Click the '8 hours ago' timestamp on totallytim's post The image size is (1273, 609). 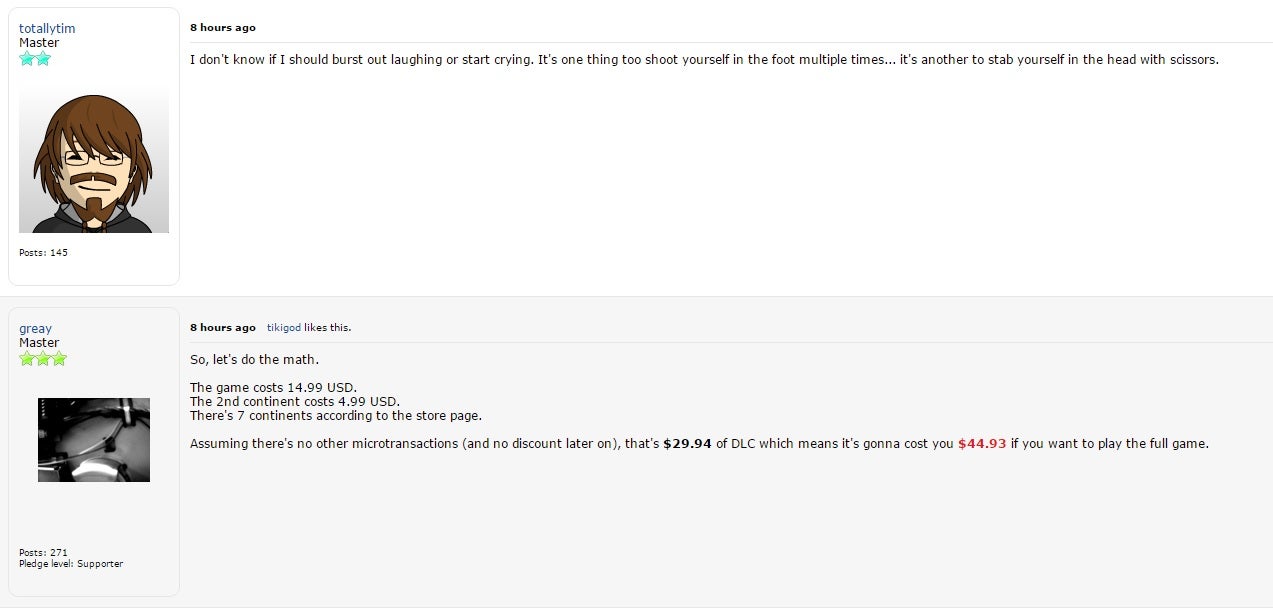tap(223, 27)
